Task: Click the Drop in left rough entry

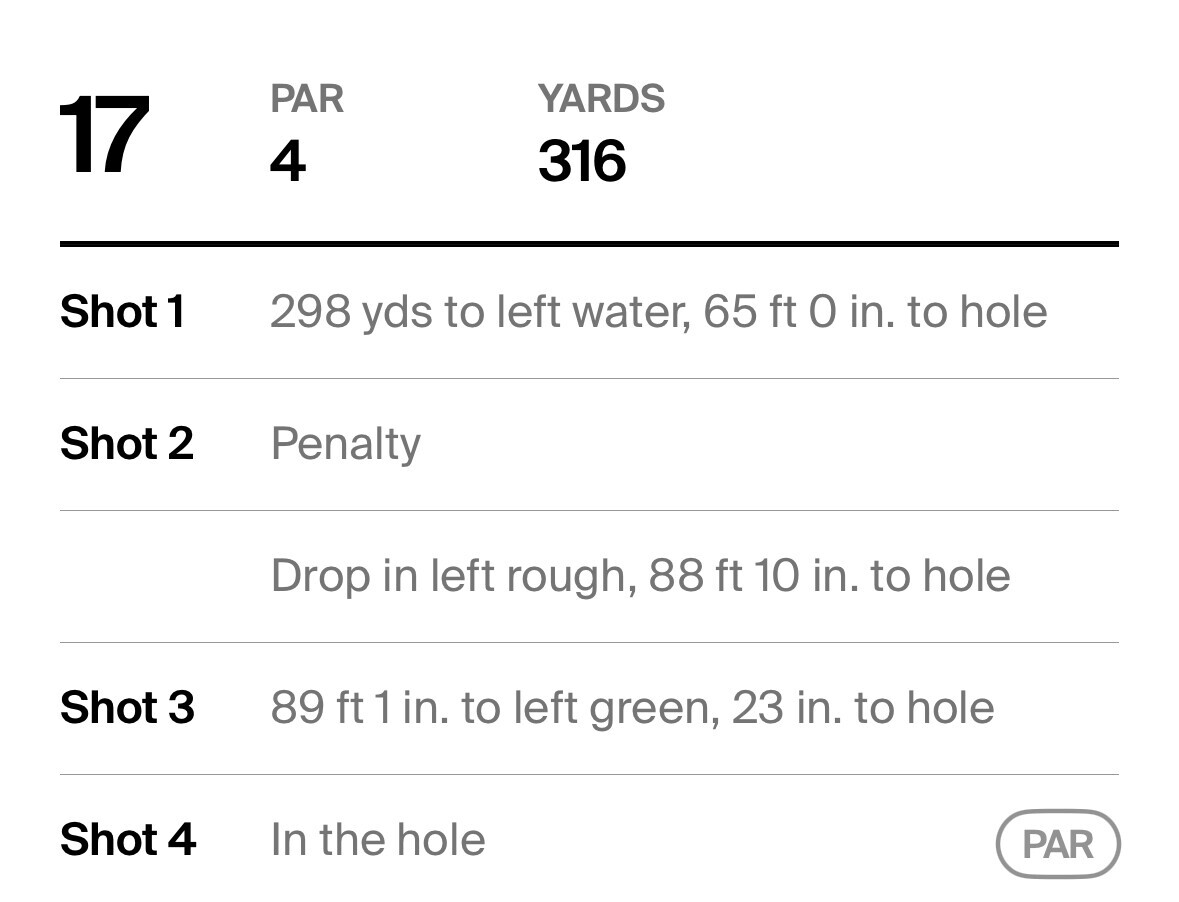Action: pos(640,575)
